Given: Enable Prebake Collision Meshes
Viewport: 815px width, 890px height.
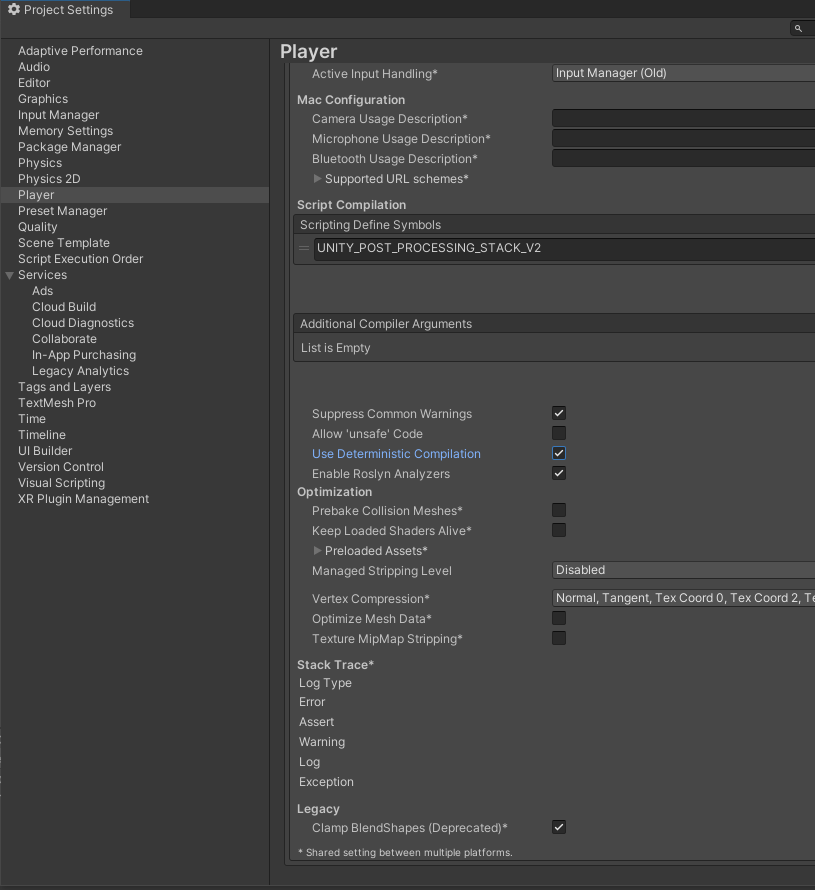Looking at the screenshot, I should tap(558, 510).
